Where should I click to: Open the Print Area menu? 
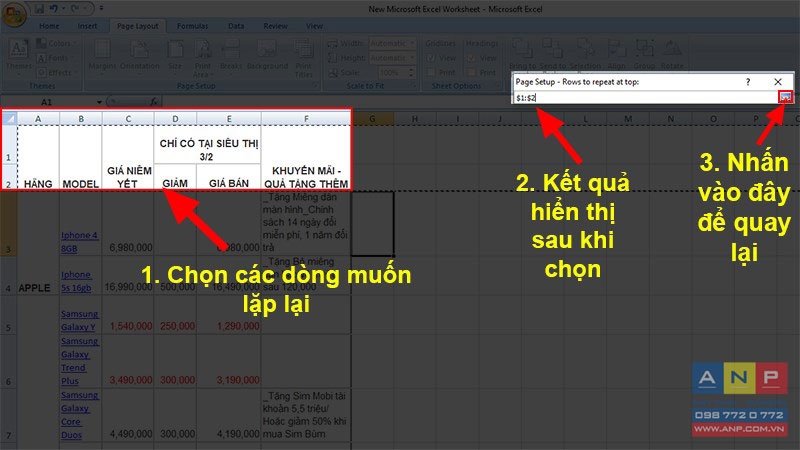[x=203, y=58]
